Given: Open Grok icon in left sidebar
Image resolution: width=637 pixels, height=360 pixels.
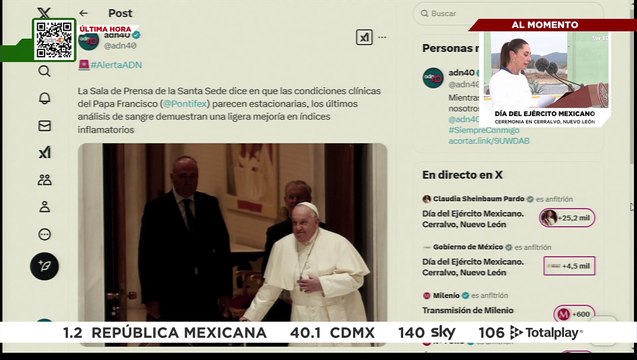Looking at the screenshot, I should pyautogui.click(x=44, y=152).
